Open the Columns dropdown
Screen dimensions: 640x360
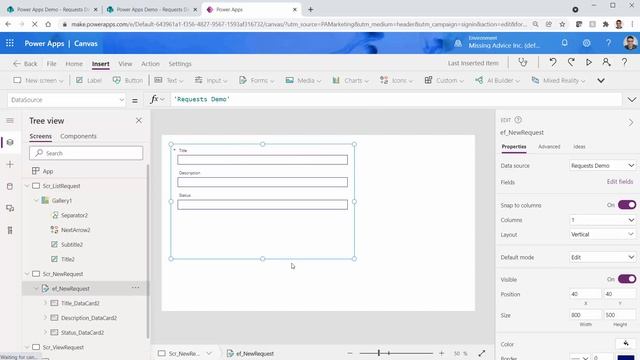[602, 220]
